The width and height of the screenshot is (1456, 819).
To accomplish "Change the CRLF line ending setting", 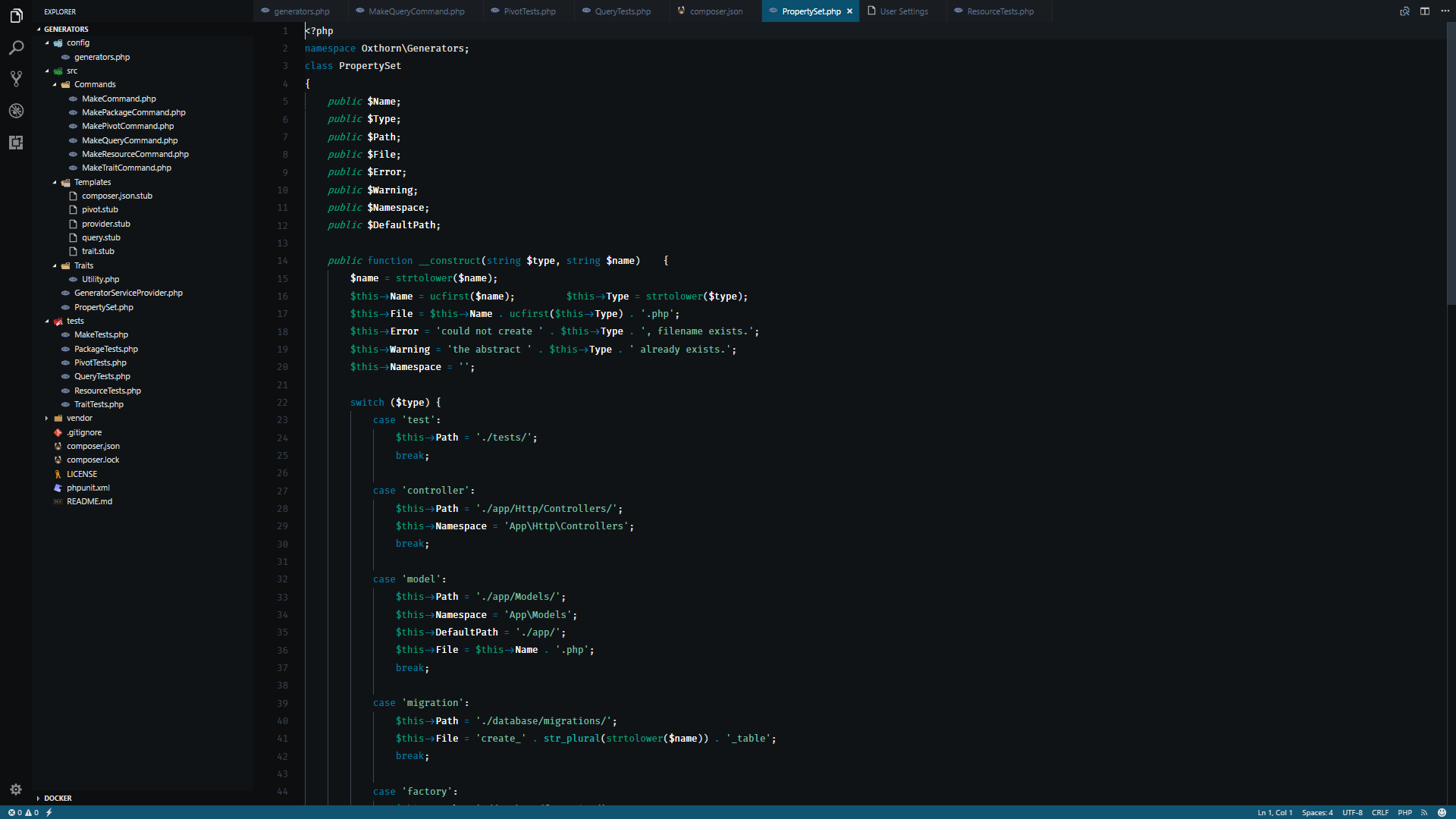I will coord(1379,812).
